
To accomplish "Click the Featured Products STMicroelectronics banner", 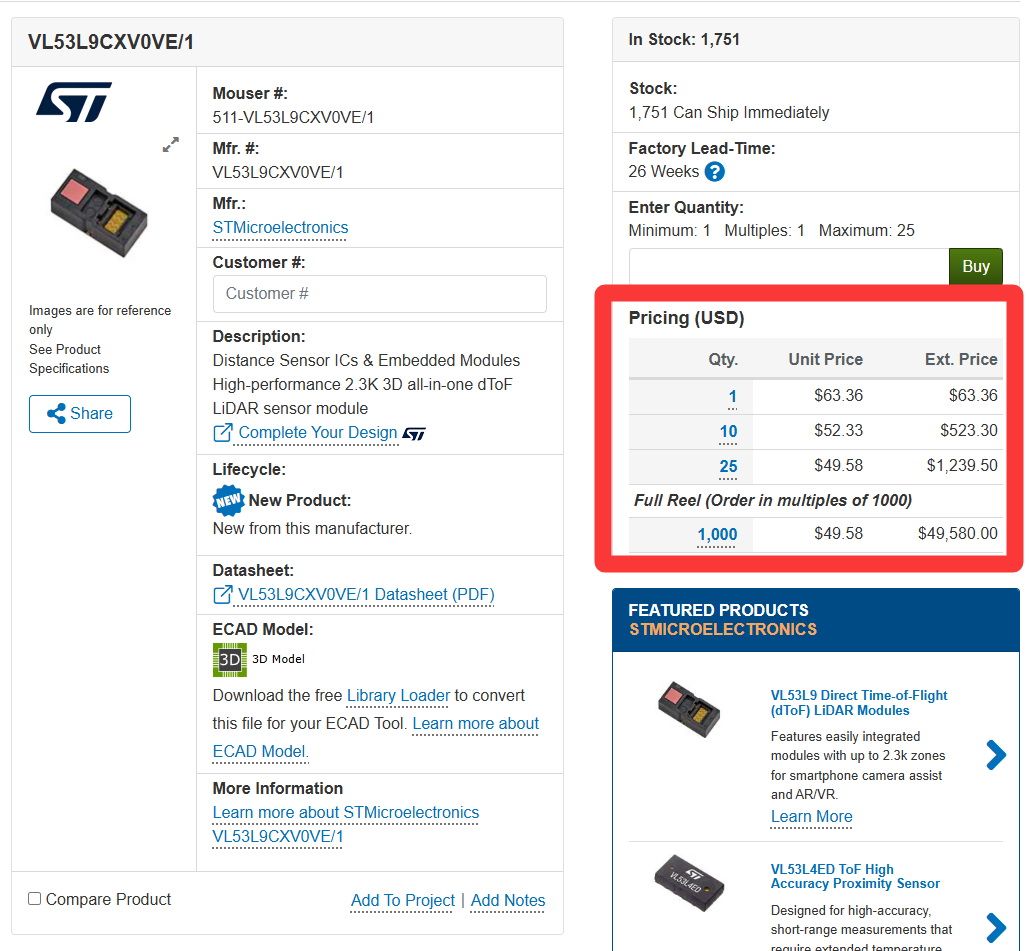I will (x=815, y=620).
